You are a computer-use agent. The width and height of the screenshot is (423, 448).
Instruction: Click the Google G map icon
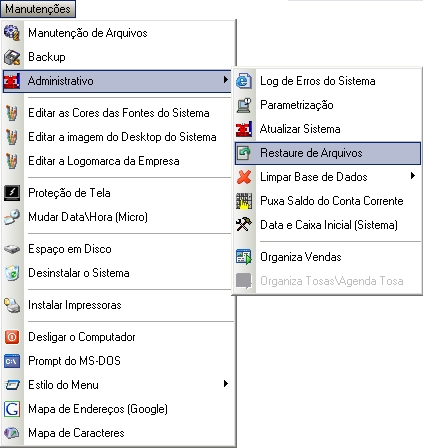pos(12,409)
